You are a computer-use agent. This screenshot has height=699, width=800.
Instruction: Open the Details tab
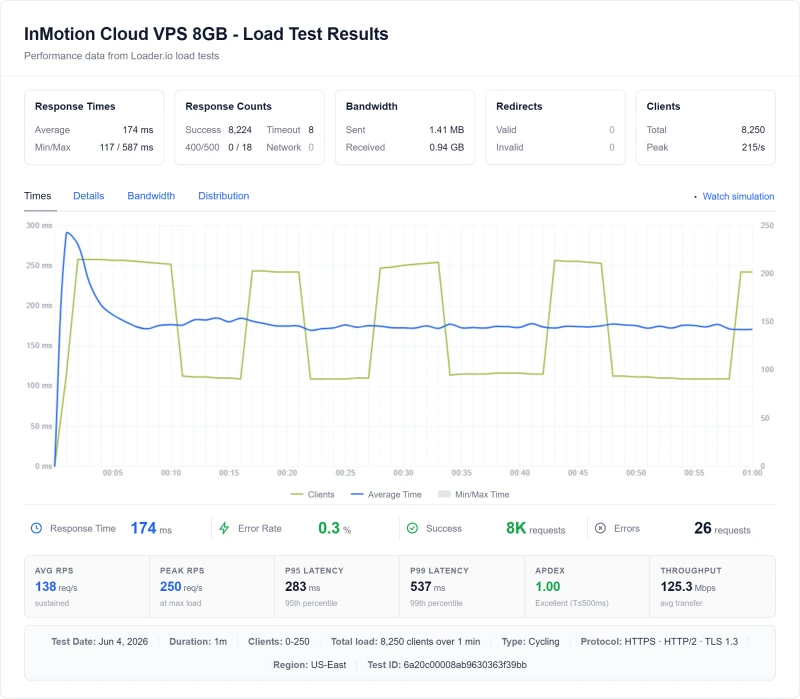89,196
